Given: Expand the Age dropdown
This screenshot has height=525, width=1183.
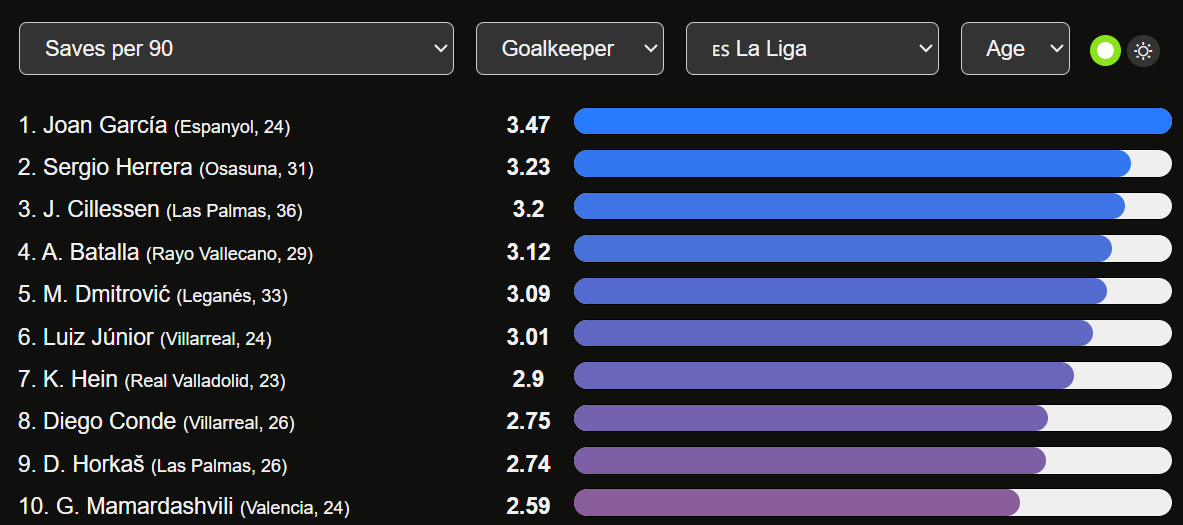Looking at the screenshot, I should click(1015, 48).
